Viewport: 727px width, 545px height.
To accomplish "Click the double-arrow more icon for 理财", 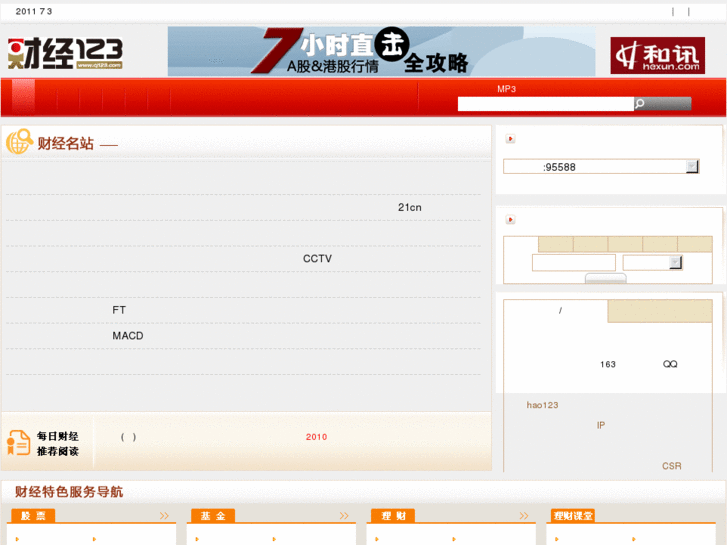I will coord(523,516).
